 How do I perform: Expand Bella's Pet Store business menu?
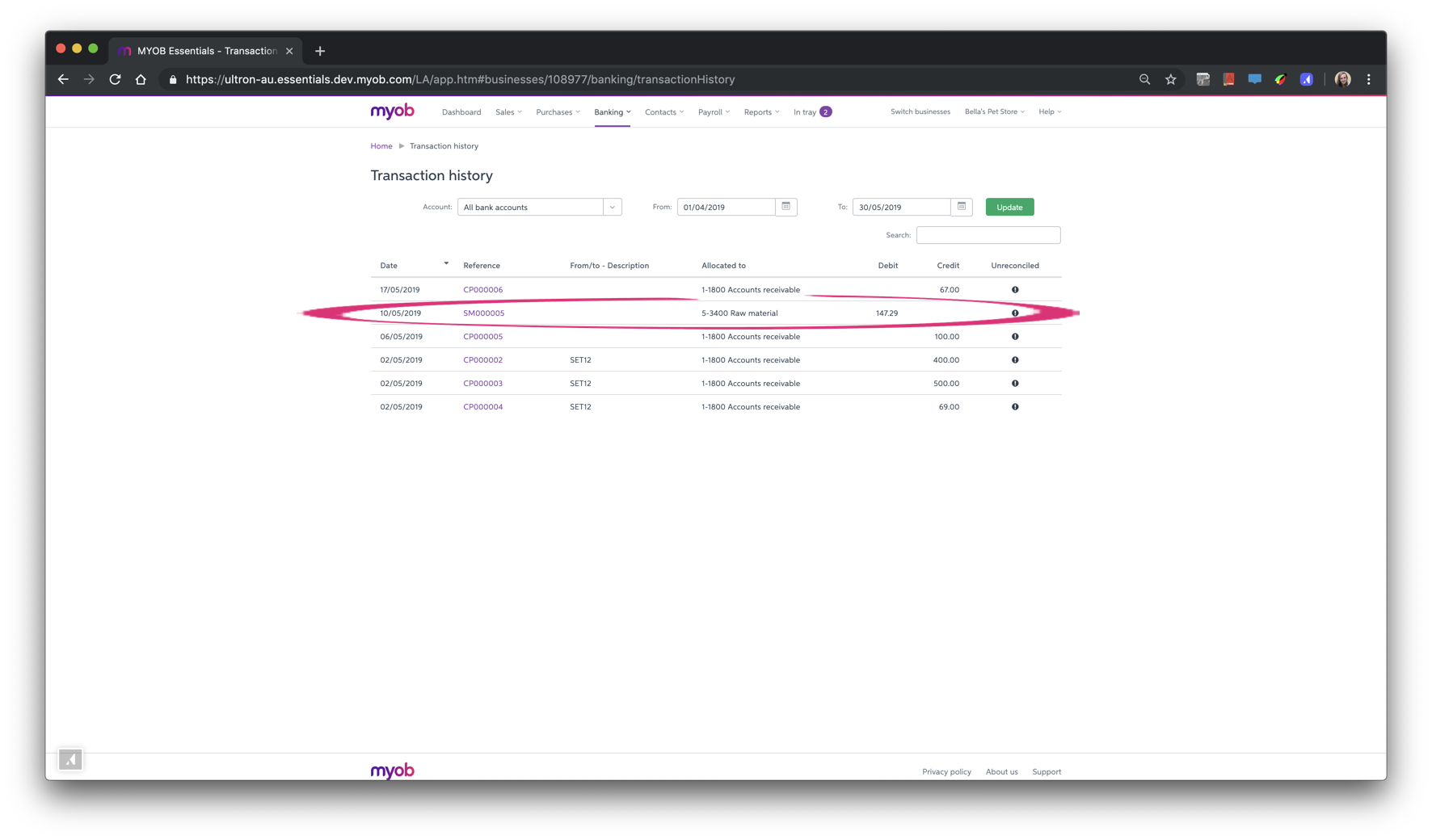click(994, 112)
